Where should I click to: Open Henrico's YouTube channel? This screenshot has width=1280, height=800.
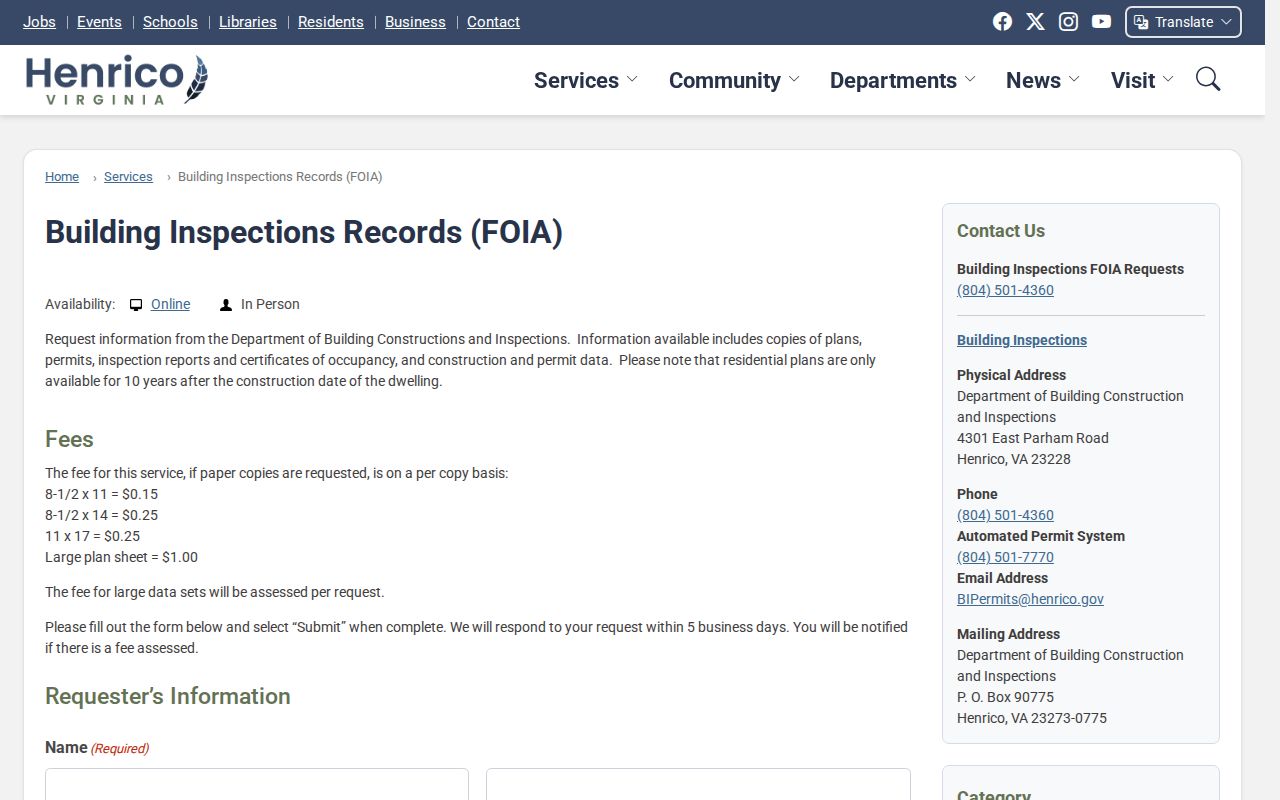coord(1101,22)
